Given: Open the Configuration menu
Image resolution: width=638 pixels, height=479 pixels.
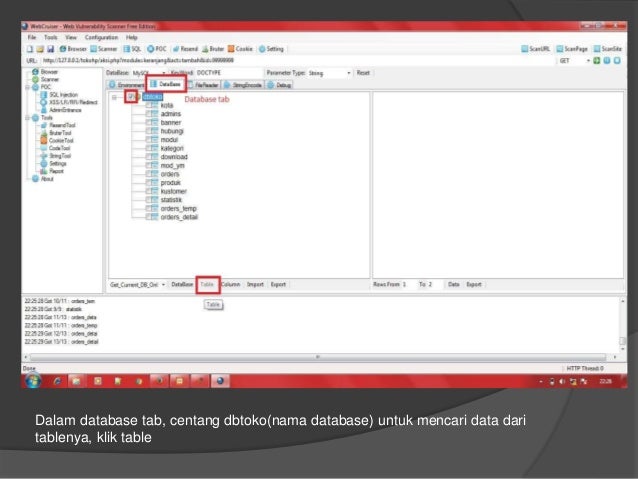Looking at the screenshot, I should coord(101,37).
